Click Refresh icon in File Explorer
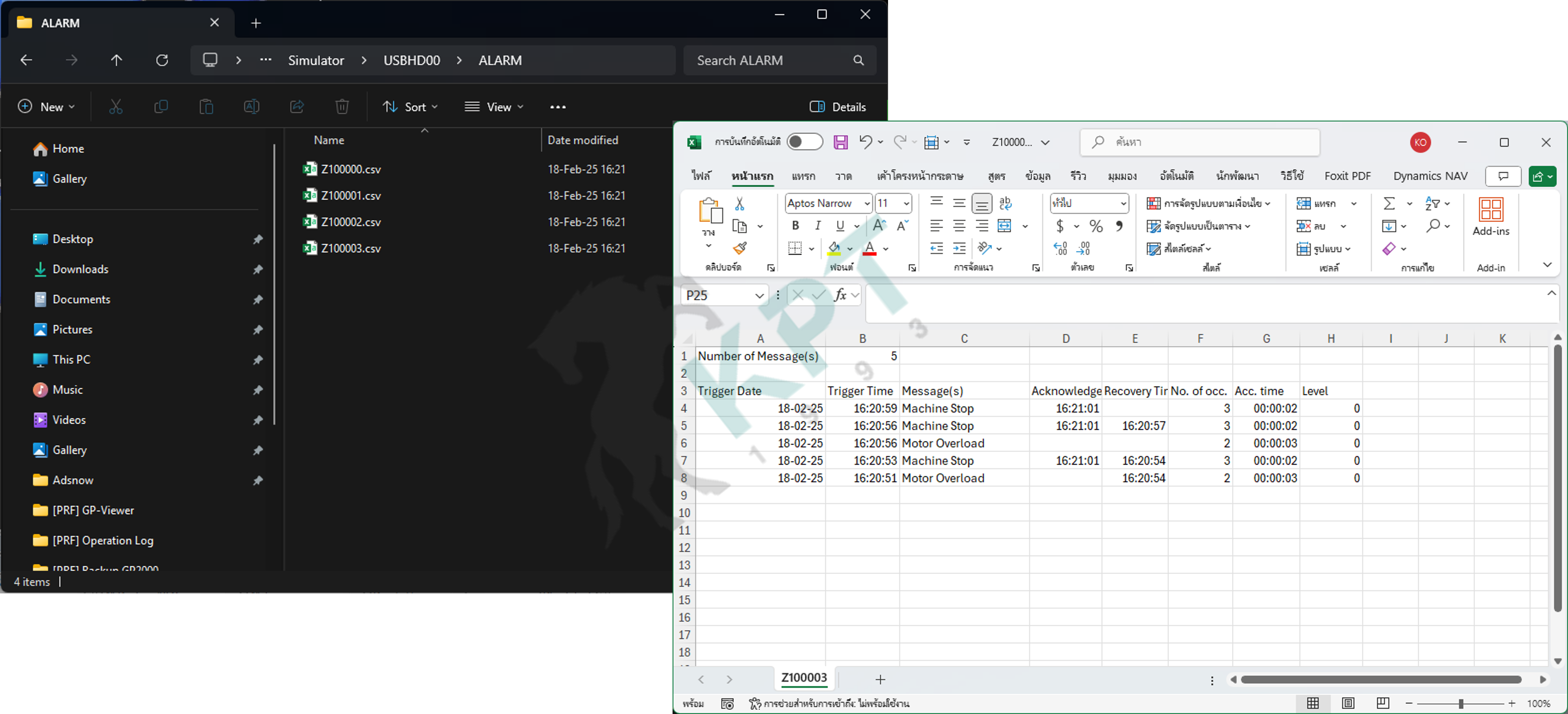The width and height of the screenshot is (1568, 714). 162,60
